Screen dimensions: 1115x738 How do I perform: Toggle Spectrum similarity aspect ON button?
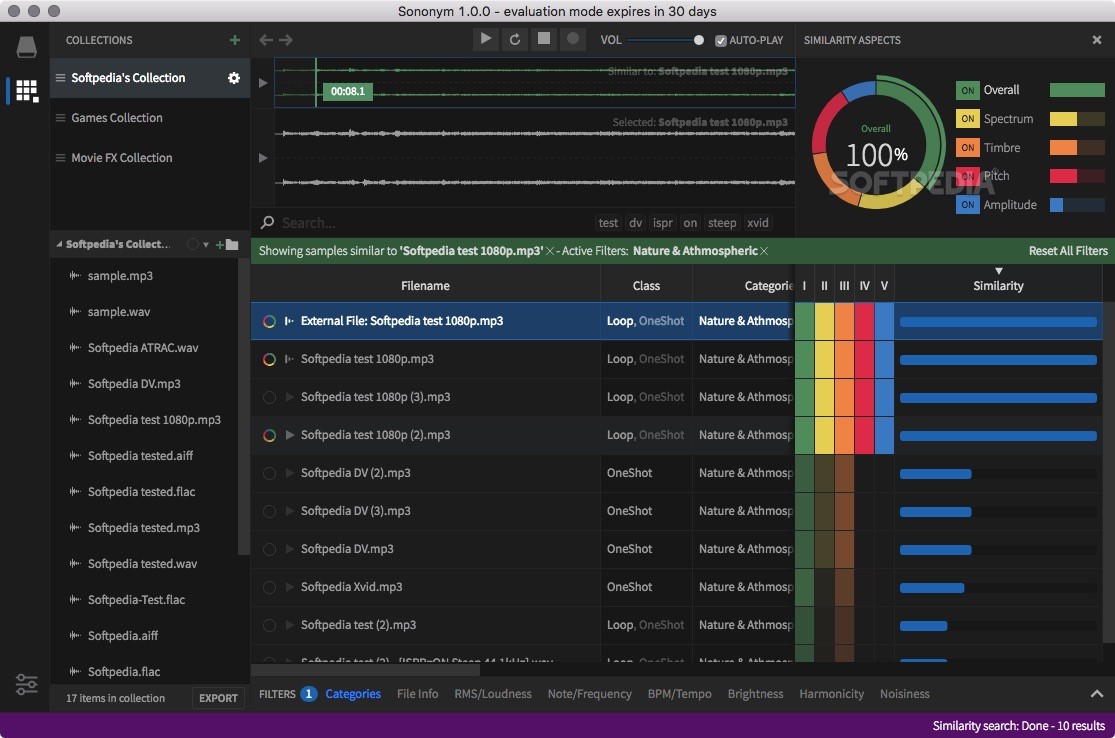point(967,119)
